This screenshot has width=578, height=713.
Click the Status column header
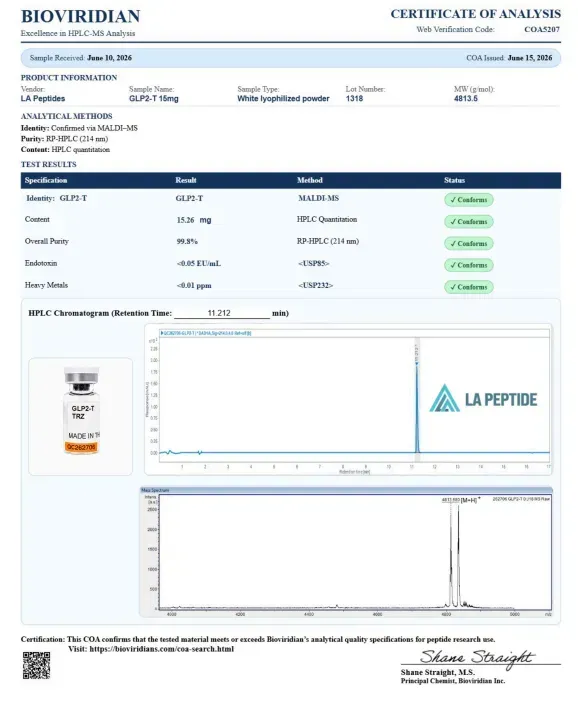point(454,180)
